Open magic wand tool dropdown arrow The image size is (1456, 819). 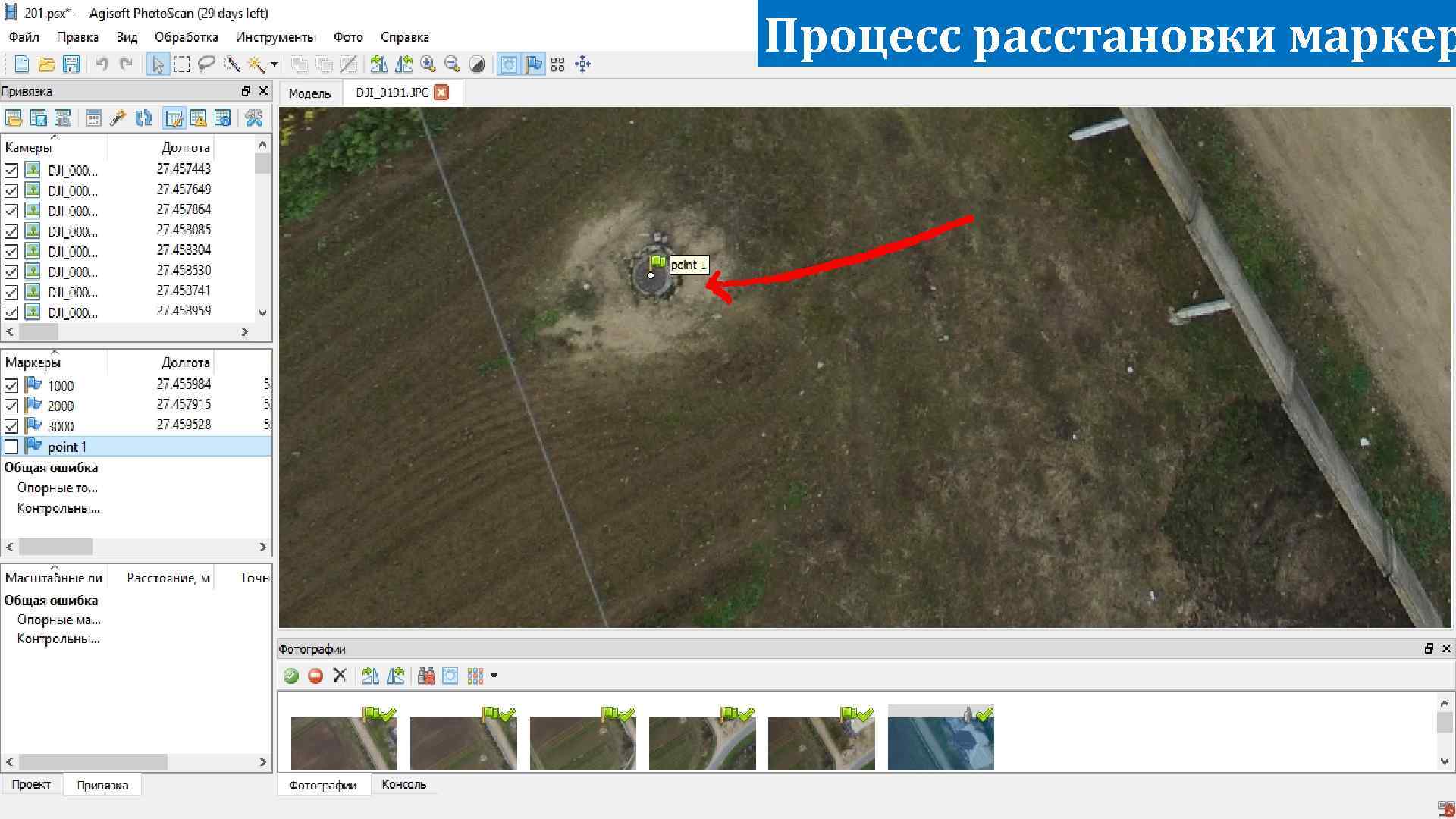[x=274, y=64]
